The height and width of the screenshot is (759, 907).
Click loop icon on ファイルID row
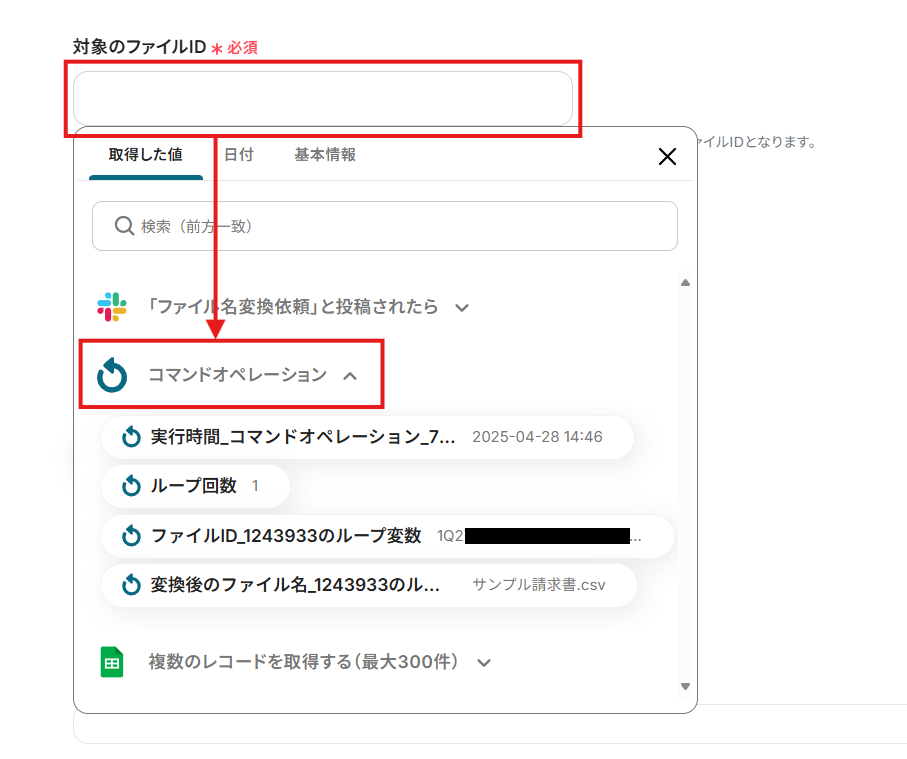click(131, 536)
